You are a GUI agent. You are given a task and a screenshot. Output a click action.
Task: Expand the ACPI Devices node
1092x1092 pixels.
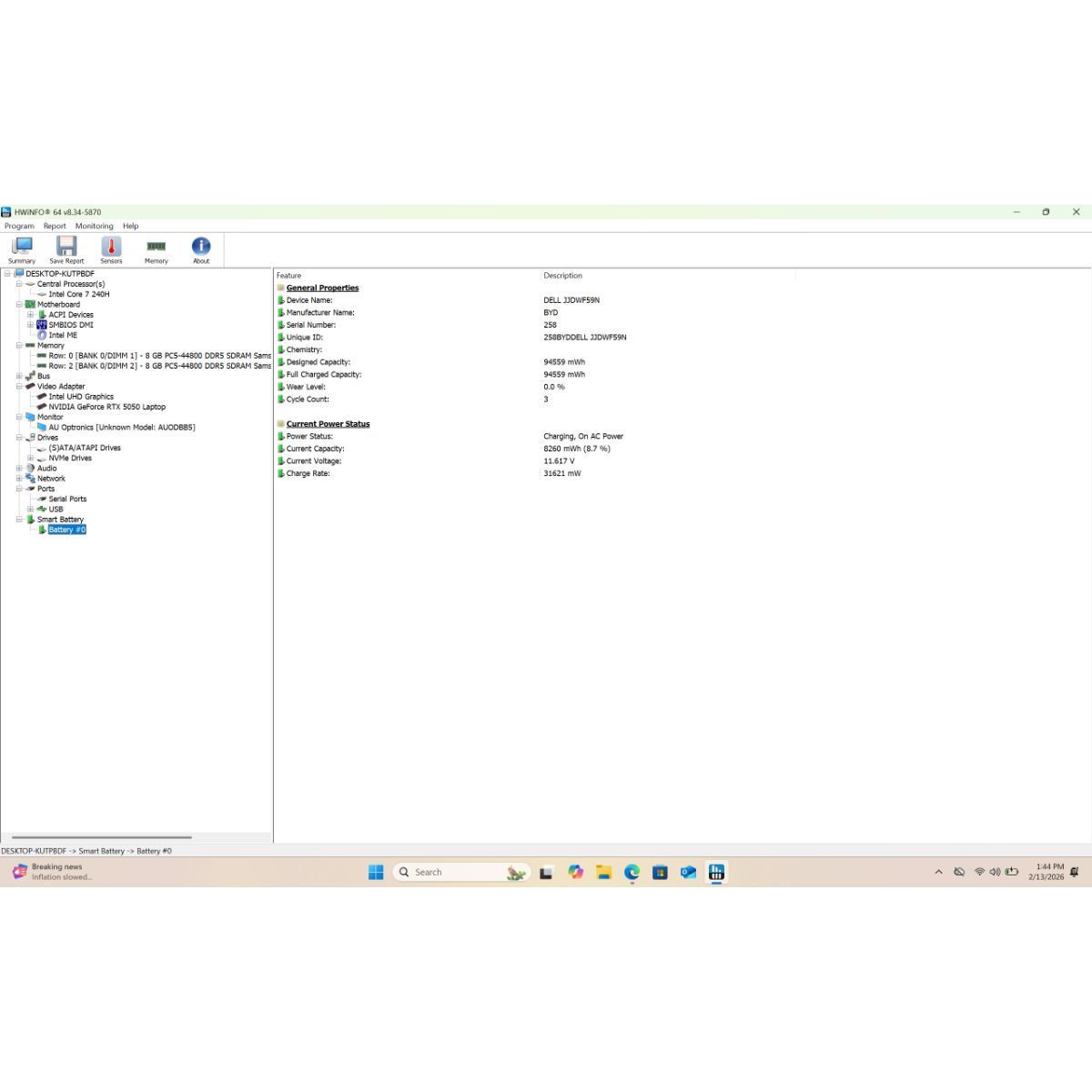[x=30, y=315]
